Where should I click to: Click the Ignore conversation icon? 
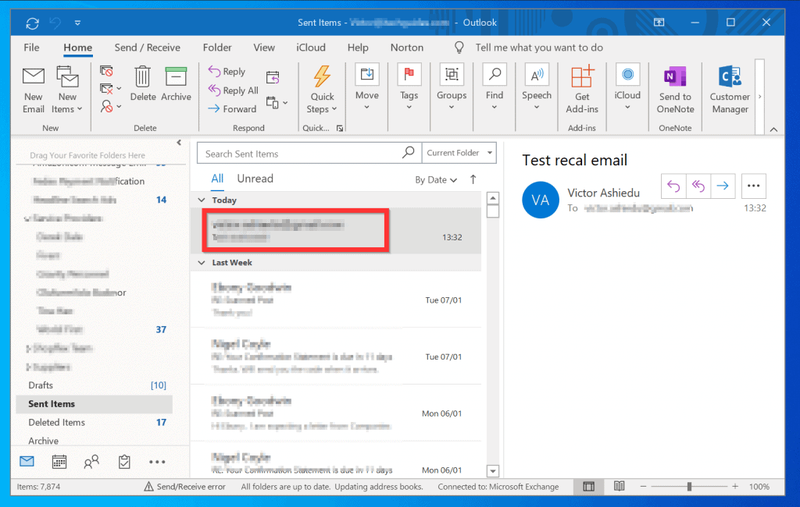tap(106, 71)
